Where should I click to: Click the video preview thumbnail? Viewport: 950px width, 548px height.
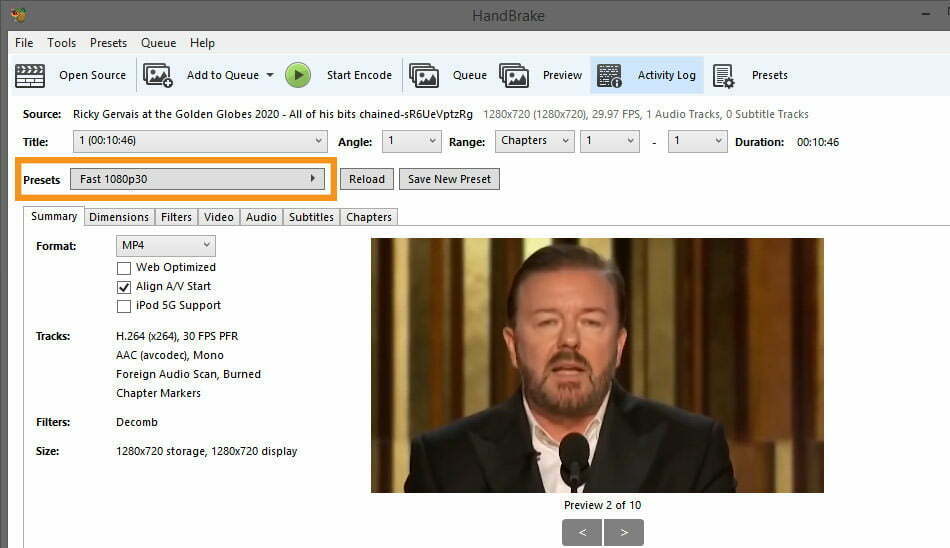click(597, 365)
